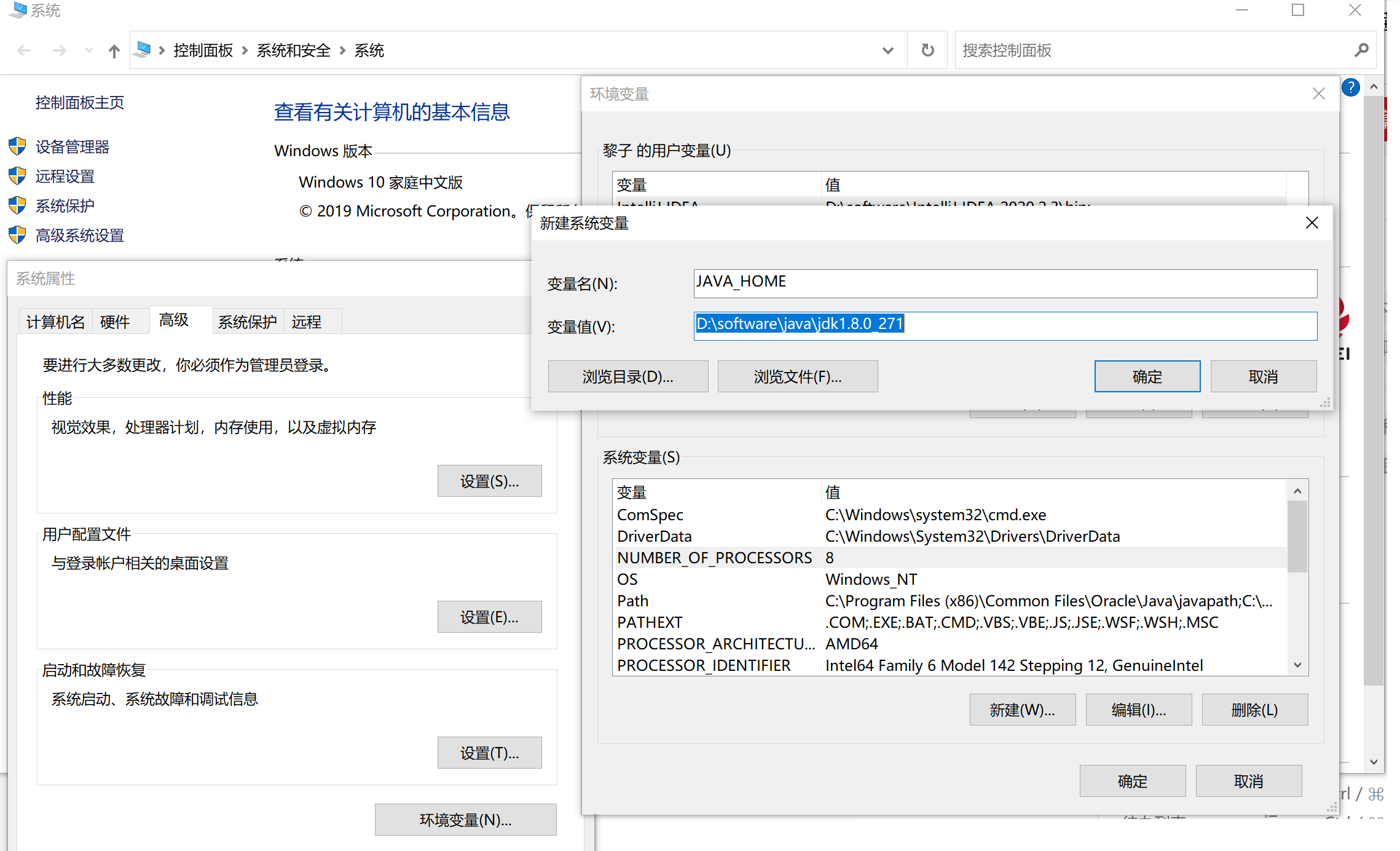Click the computer icon in address bar
The width and height of the screenshot is (1400, 851).
tap(143, 50)
